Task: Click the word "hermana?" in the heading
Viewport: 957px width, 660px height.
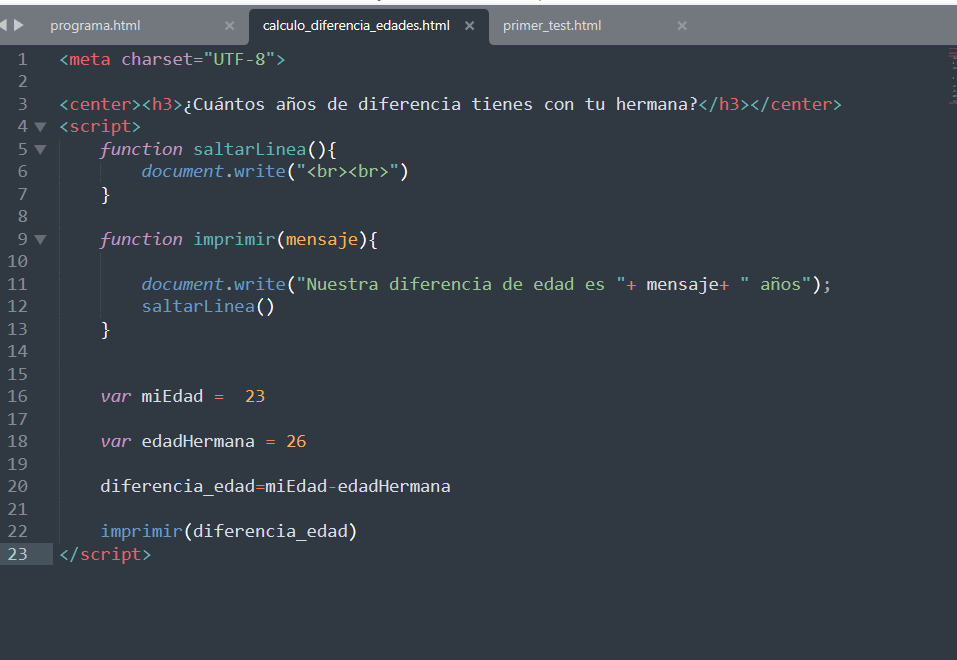Action: pyautogui.click(x=656, y=104)
